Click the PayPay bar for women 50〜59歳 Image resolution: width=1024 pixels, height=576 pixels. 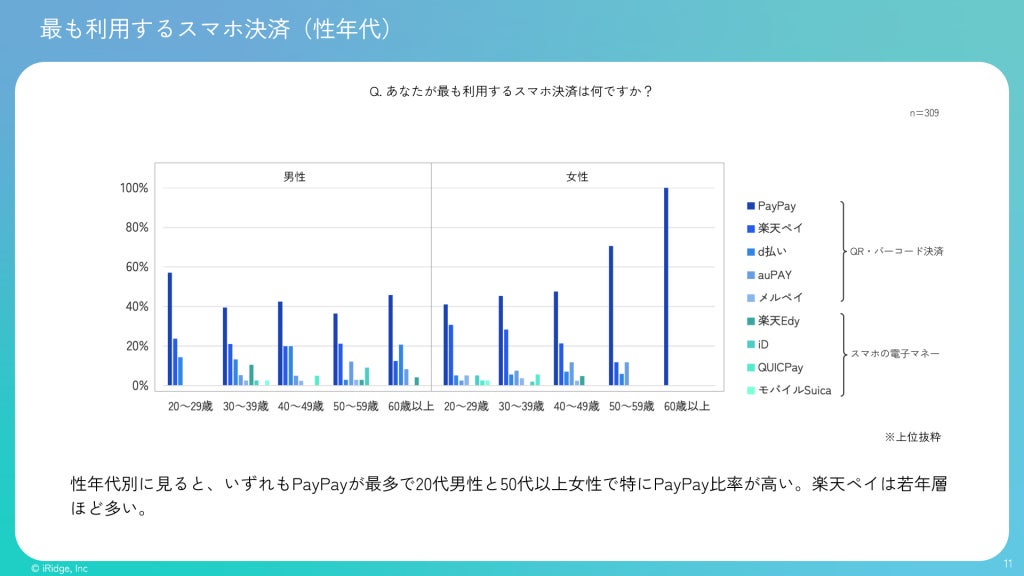611,315
